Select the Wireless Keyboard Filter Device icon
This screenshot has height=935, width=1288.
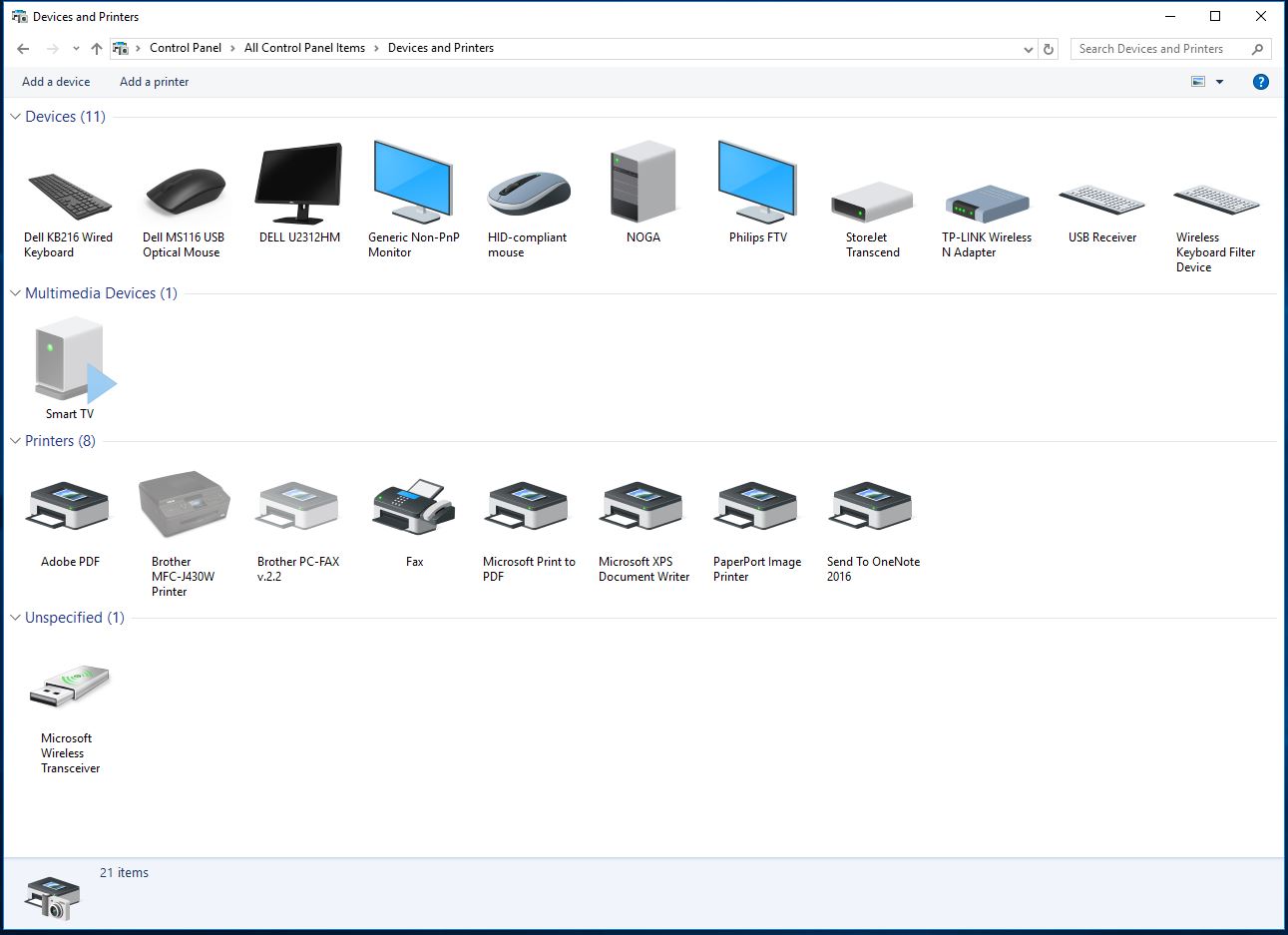(x=1216, y=200)
